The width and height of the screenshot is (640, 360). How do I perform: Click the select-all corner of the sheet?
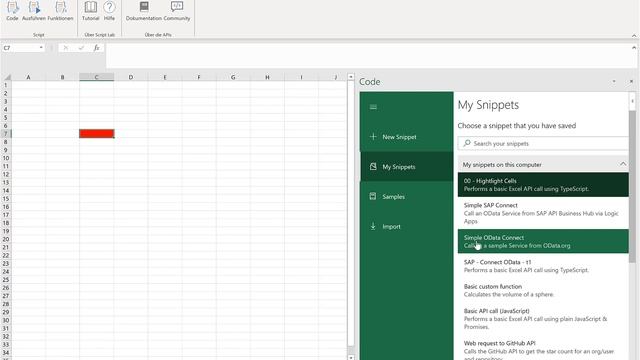[7, 77]
